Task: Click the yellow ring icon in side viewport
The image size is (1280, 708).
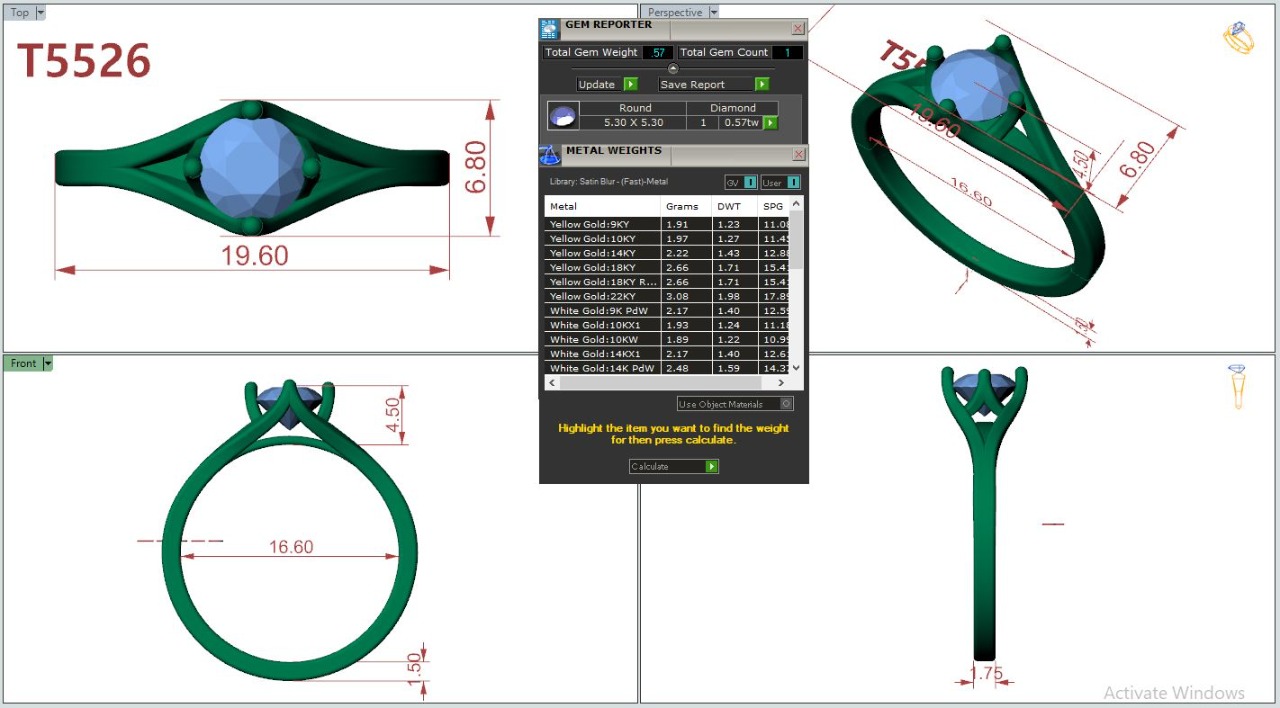Action: 1238,386
